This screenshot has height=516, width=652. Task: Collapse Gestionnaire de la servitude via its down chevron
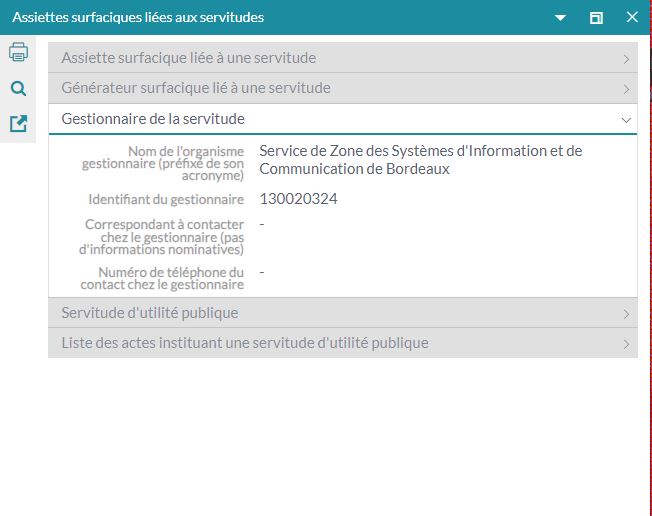[x=626, y=119]
